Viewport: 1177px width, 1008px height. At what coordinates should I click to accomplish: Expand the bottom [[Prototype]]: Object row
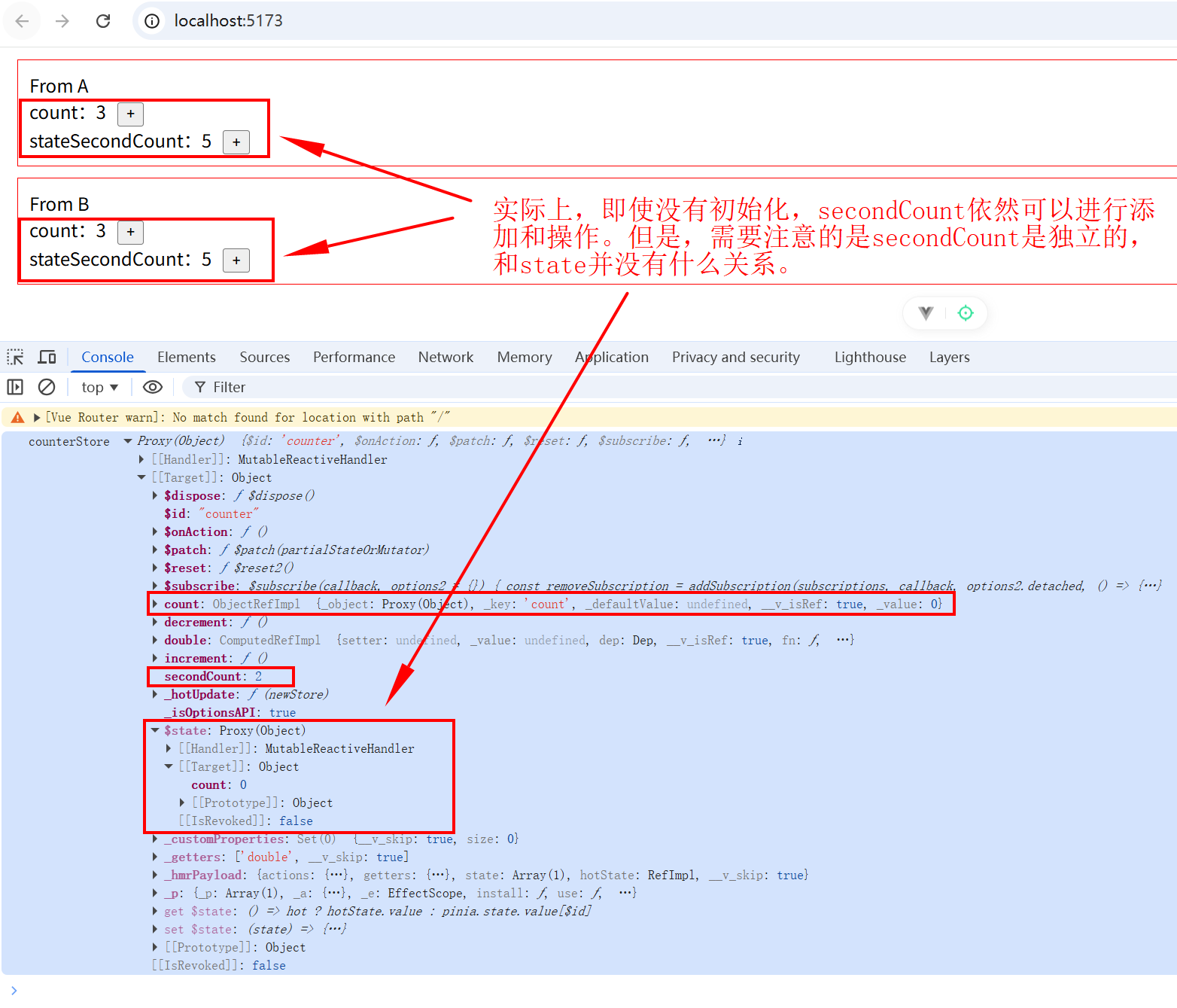pyautogui.click(x=155, y=947)
